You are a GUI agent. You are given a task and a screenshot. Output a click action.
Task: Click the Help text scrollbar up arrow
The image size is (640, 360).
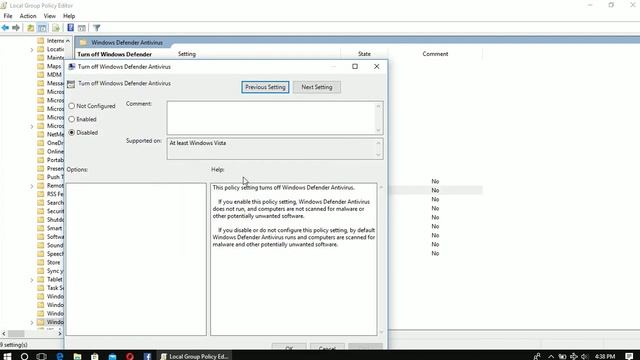(x=381, y=187)
